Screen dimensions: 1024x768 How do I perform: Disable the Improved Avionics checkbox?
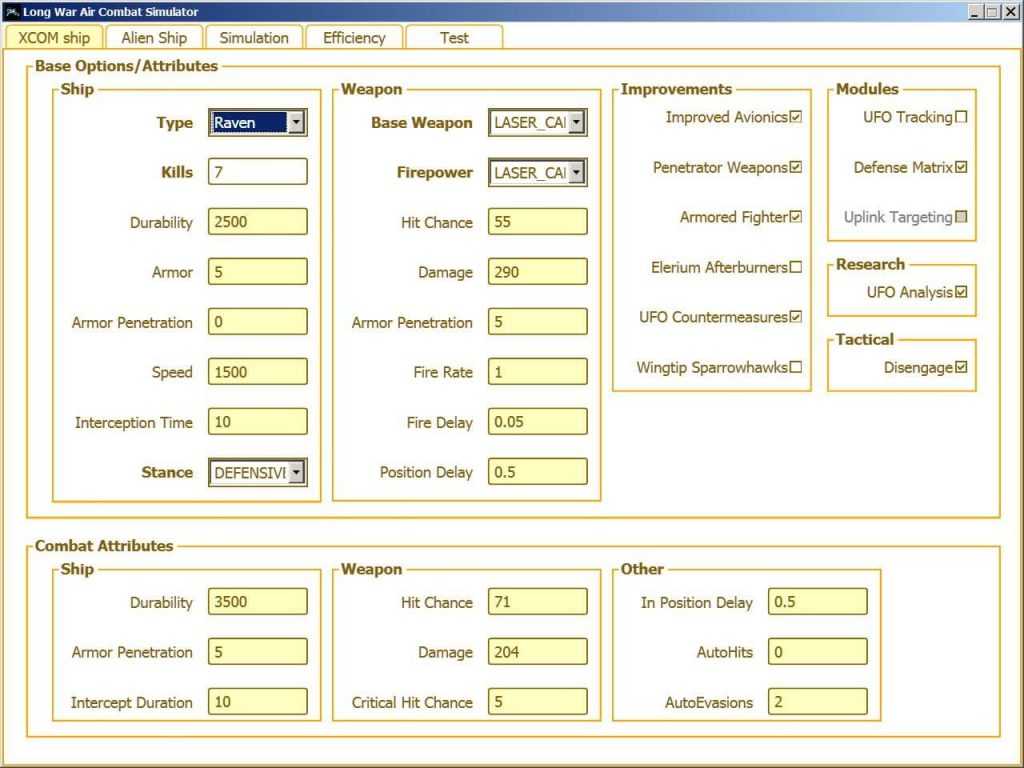(x=796, y=117)
